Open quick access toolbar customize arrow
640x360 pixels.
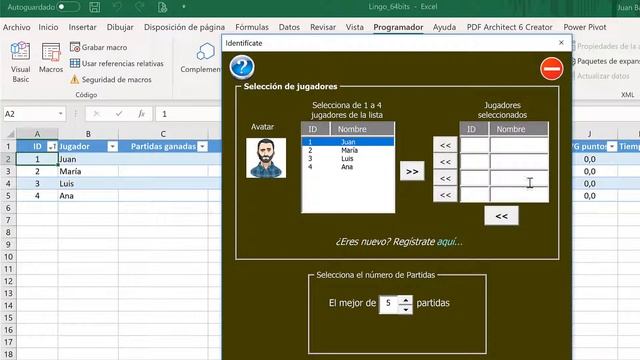pos(184,7)
